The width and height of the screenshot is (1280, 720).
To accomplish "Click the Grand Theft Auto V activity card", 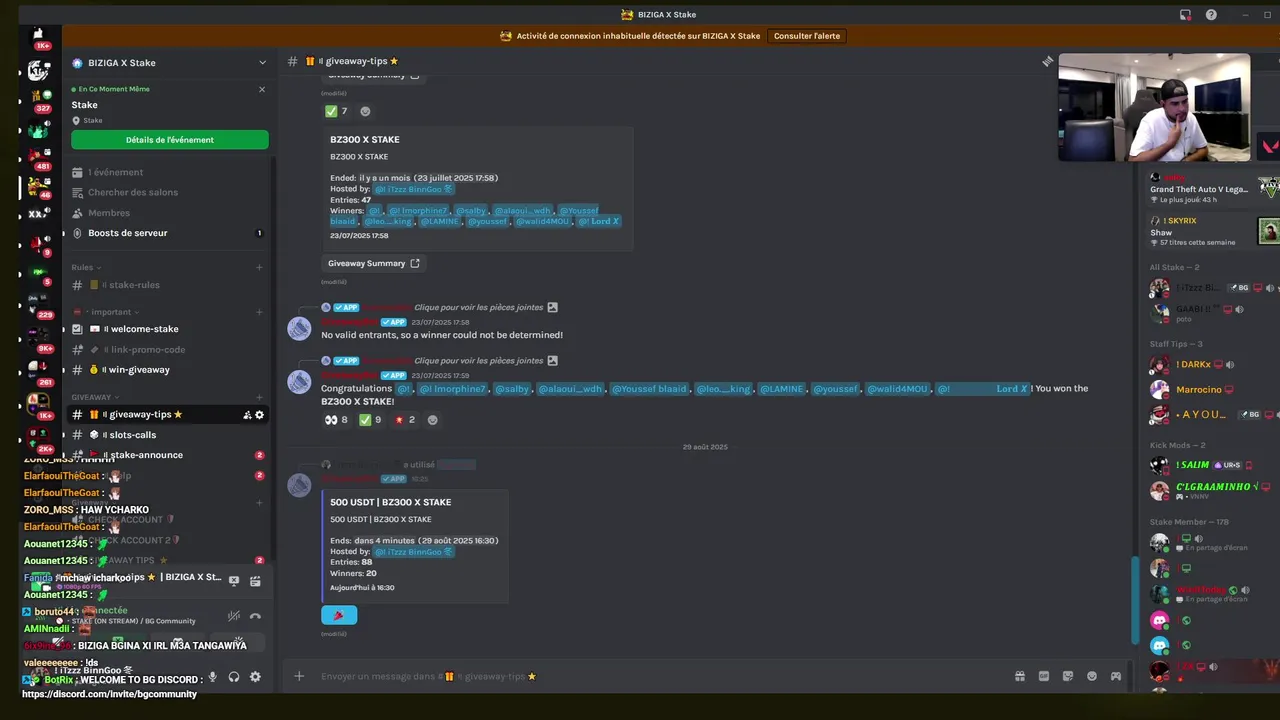I will pos(1213,188).
